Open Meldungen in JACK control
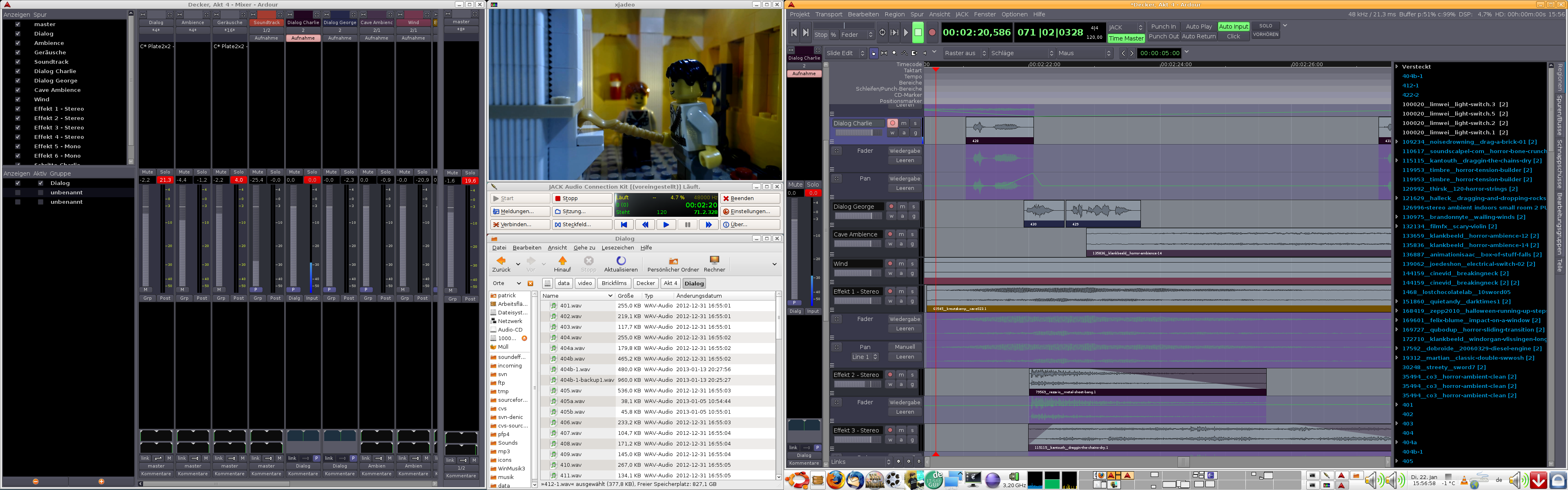Viewport: 1568px width, 490px height. pyautogui.click(x=521, y=211)
